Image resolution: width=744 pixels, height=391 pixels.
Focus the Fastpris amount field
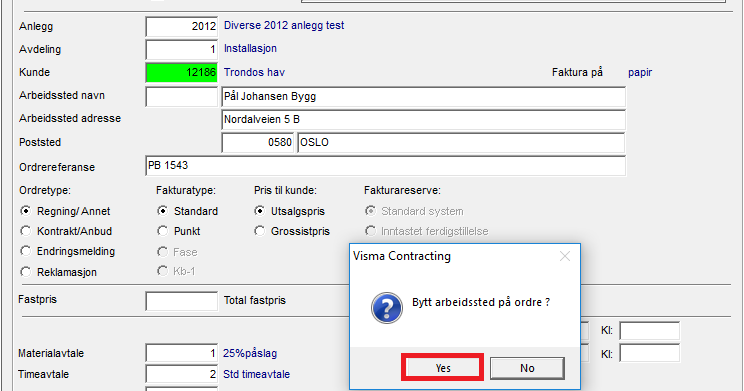[181, 301]
